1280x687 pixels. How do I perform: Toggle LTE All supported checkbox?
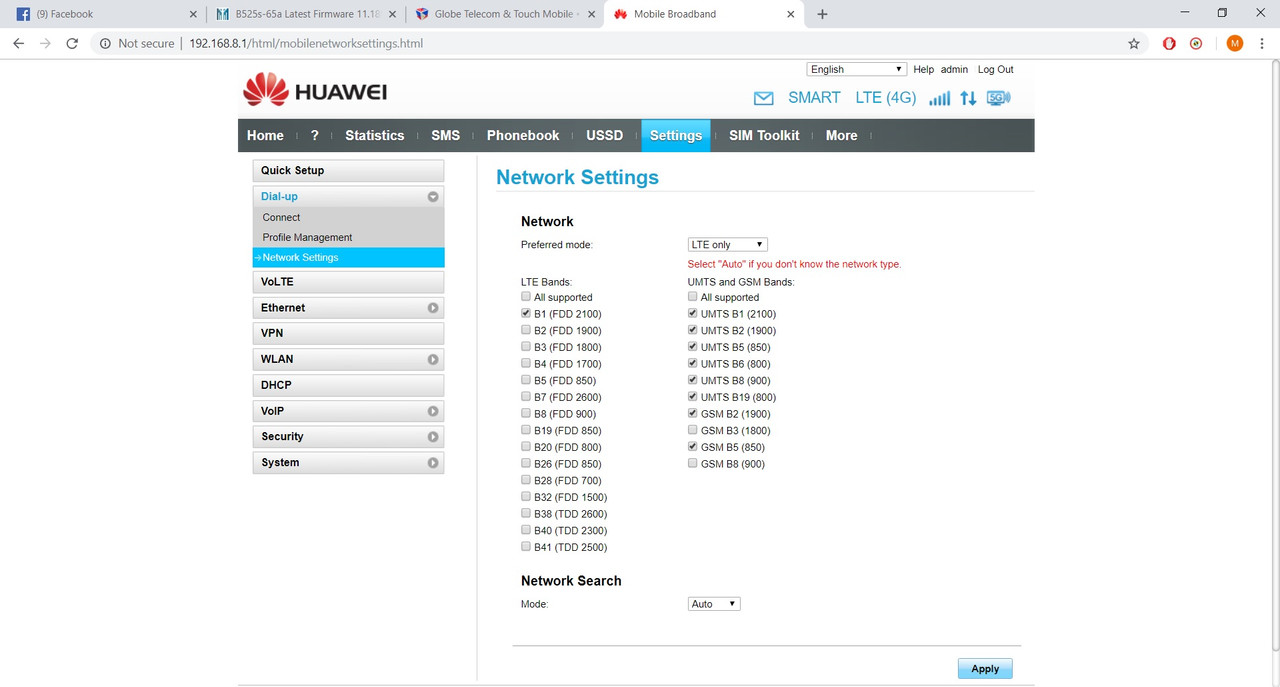pyautogui.click(x=526, y=297)
